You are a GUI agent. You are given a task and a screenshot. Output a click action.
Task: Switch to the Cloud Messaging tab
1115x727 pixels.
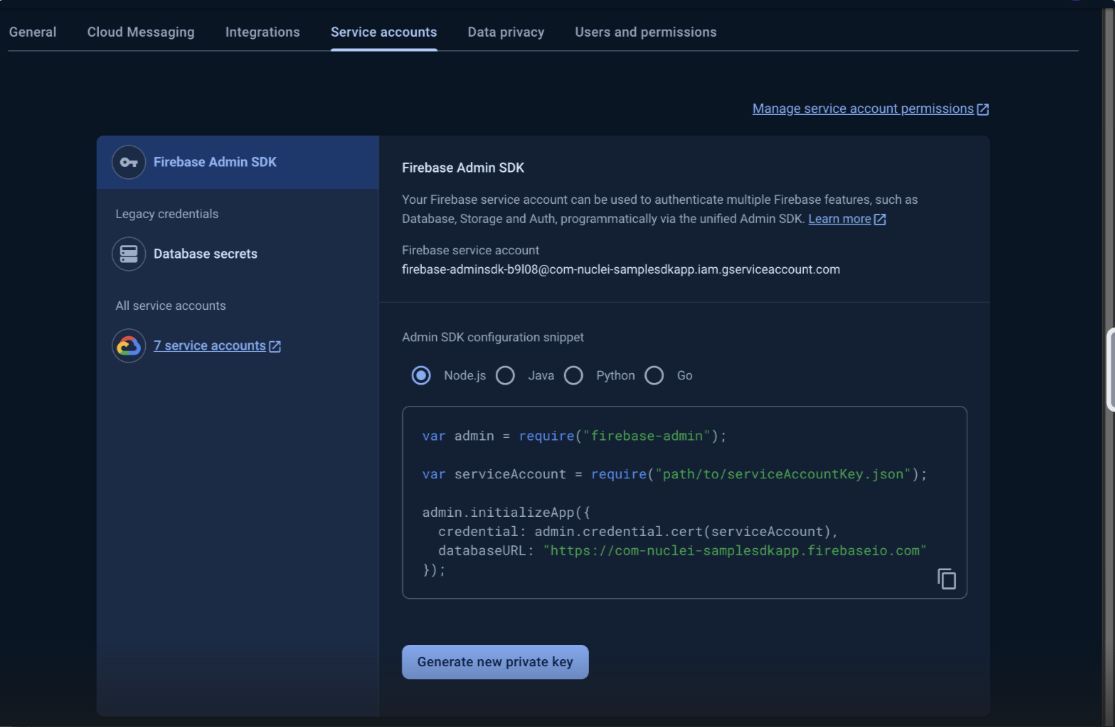[140, 31]
